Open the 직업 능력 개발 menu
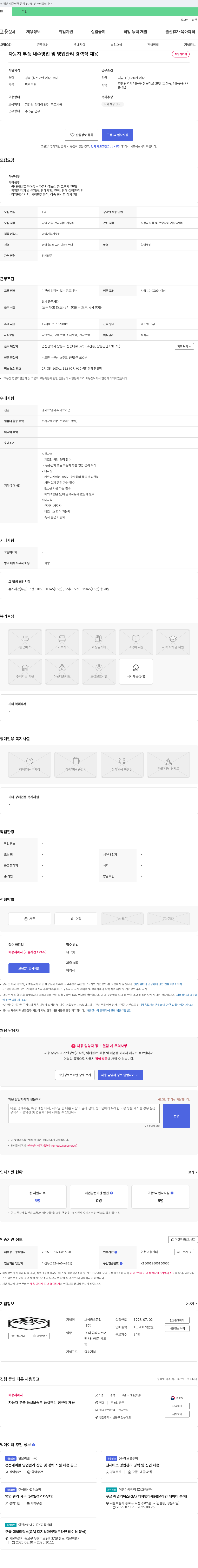The image size is (198, 1568). pos(135,32)
